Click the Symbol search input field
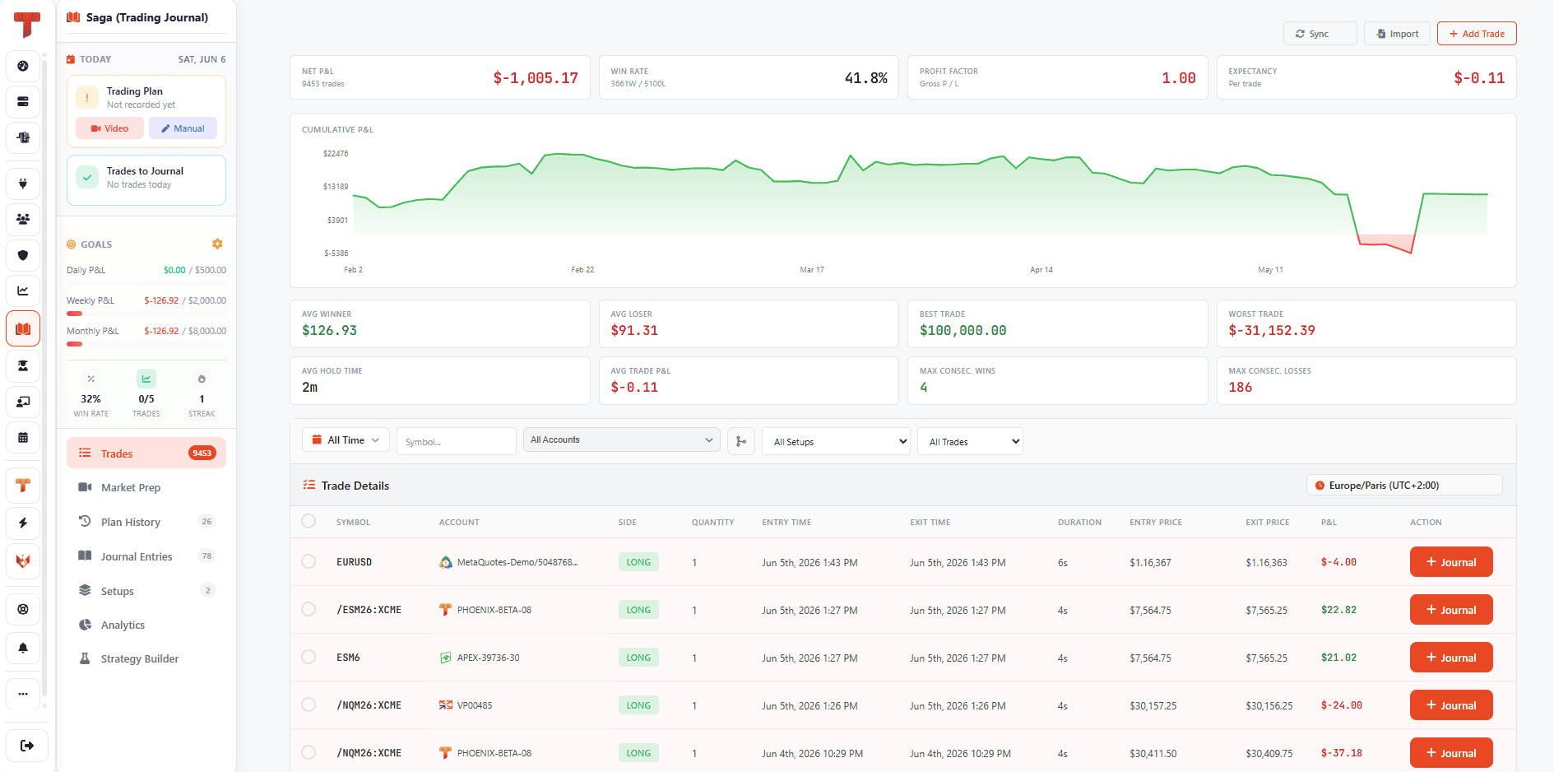The image size is (1568, 772). click(457, 441)
